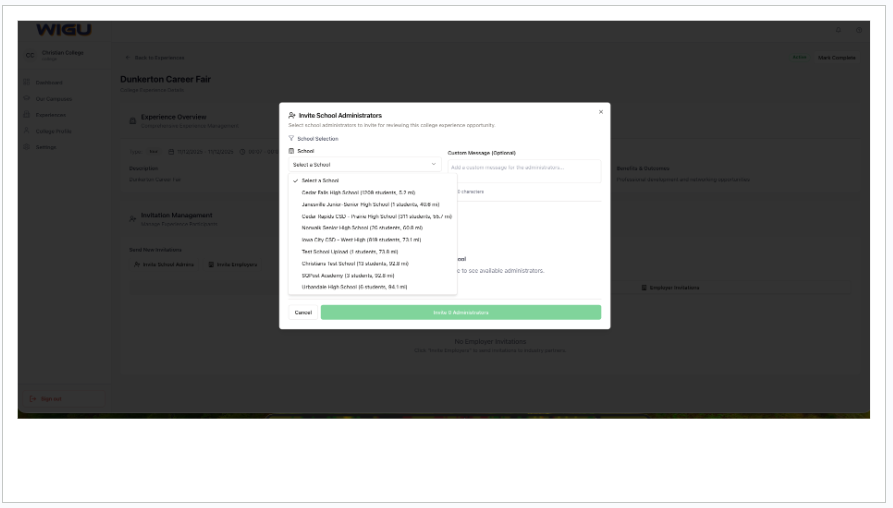Pick the checked "Select a School" option
The width and height of the screenshot is (893, 508).
point(320,181)
